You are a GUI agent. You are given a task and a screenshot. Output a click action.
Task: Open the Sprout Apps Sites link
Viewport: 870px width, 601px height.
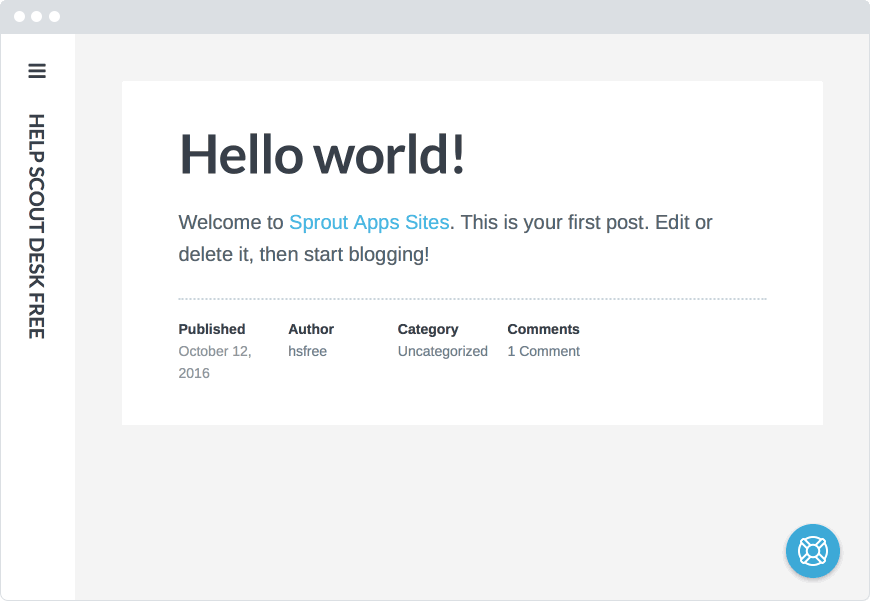coord(369,223)
